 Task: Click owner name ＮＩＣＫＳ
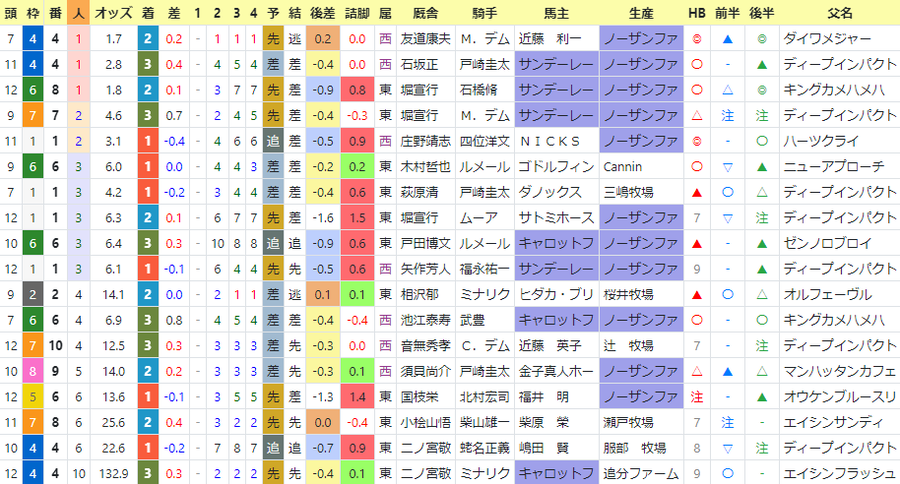pos(550,141)
